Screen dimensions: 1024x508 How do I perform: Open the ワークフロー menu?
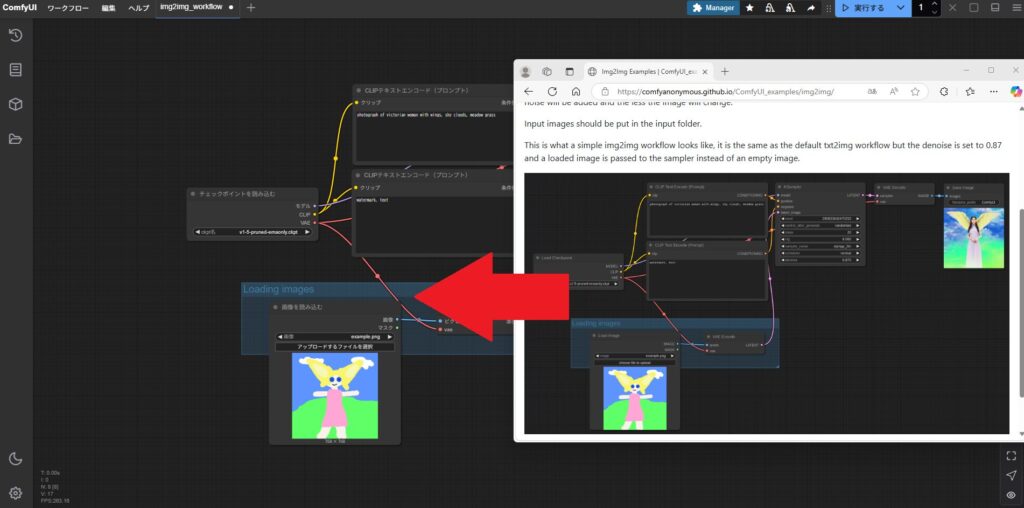(x=68, y=8)
